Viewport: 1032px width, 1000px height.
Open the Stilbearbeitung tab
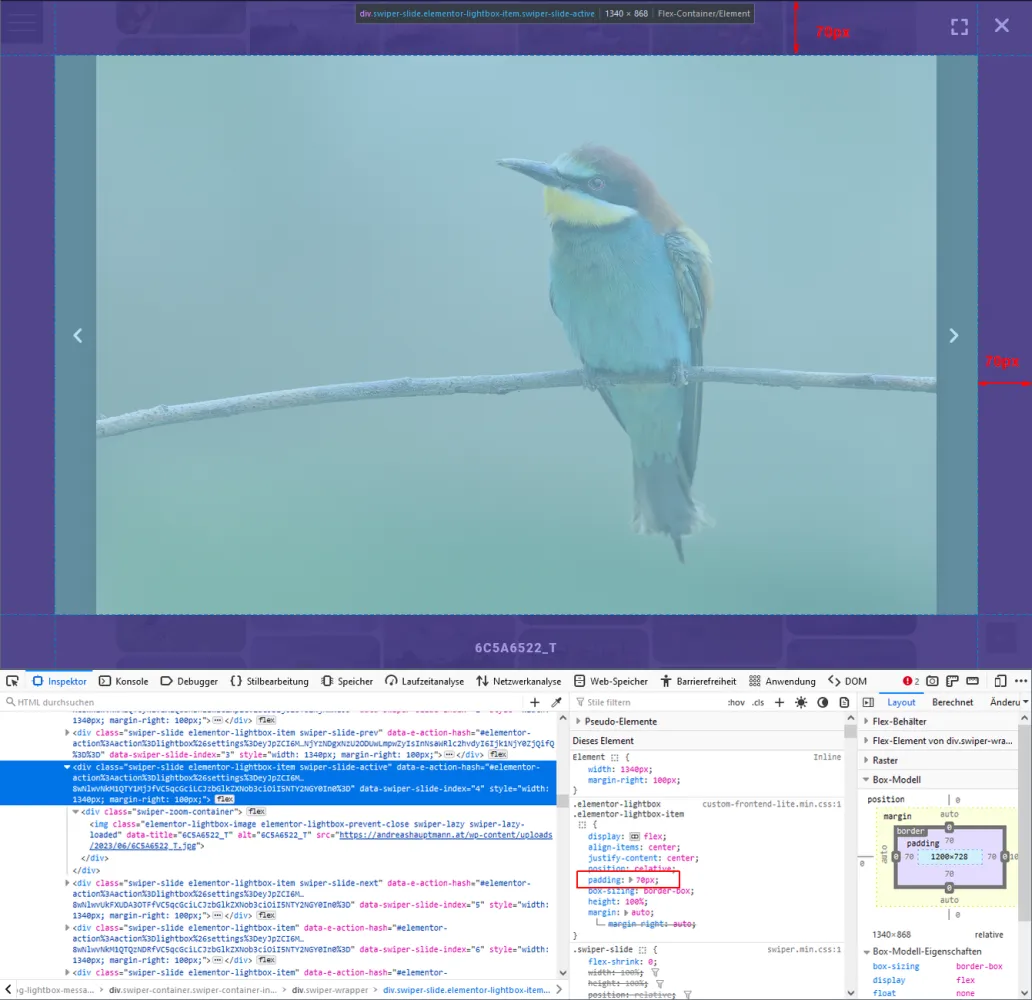[x=269, y=681]
